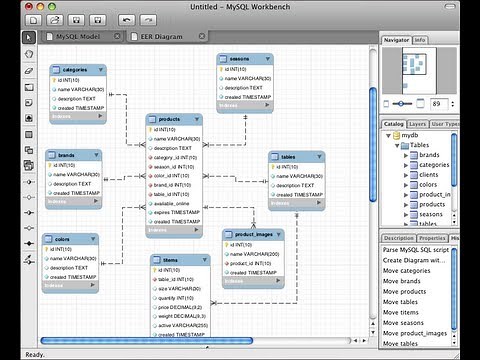
Task: Select seasons table in catalog tree
Action: coord(431,214)
